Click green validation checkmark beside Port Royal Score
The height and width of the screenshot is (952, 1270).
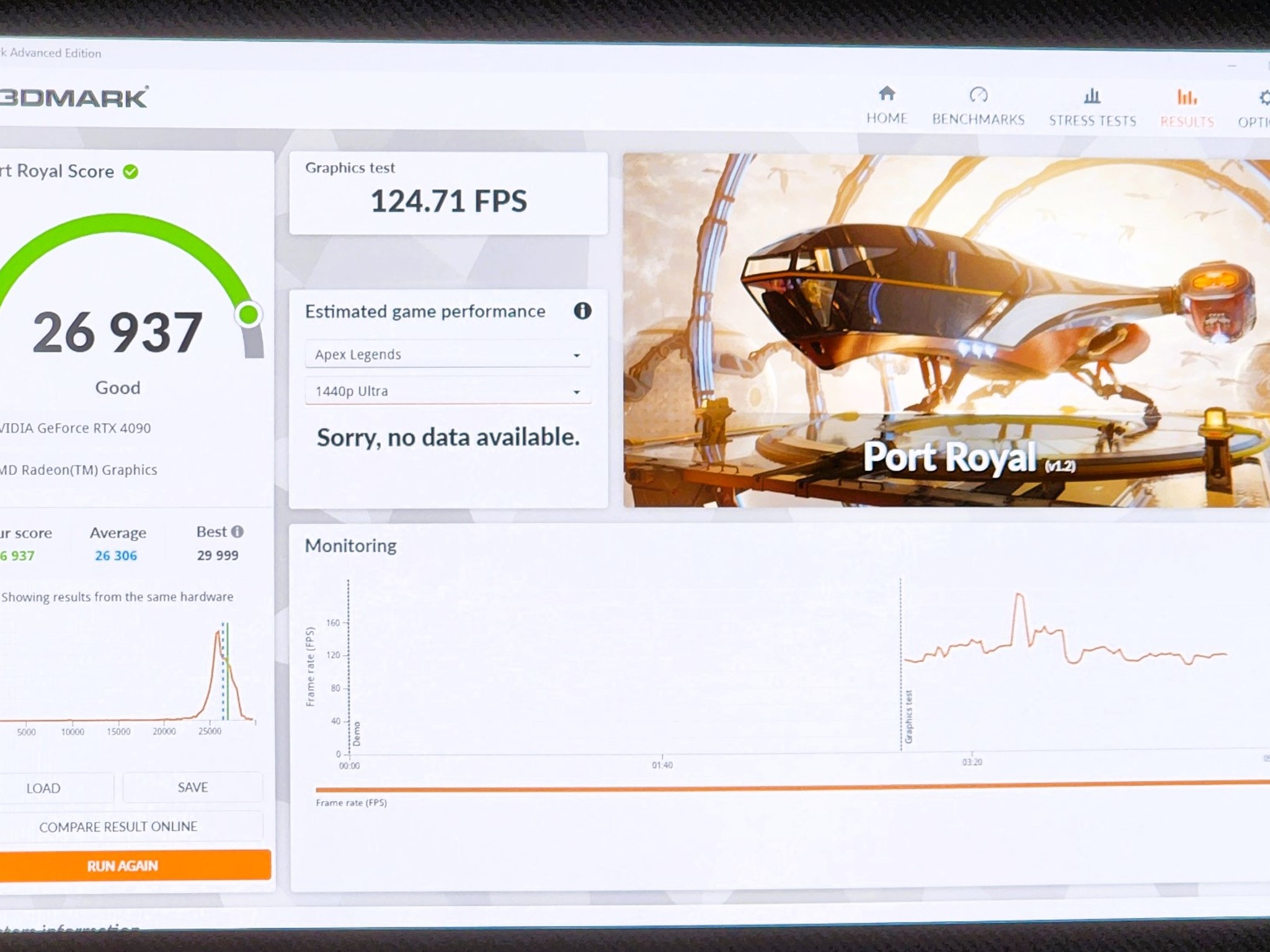pos(130,172)
